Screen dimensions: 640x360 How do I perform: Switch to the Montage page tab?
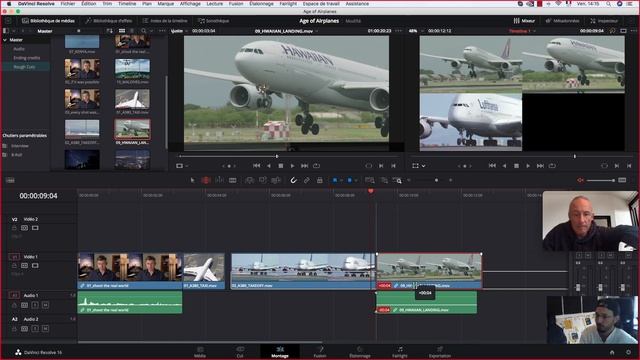point(280,351)
